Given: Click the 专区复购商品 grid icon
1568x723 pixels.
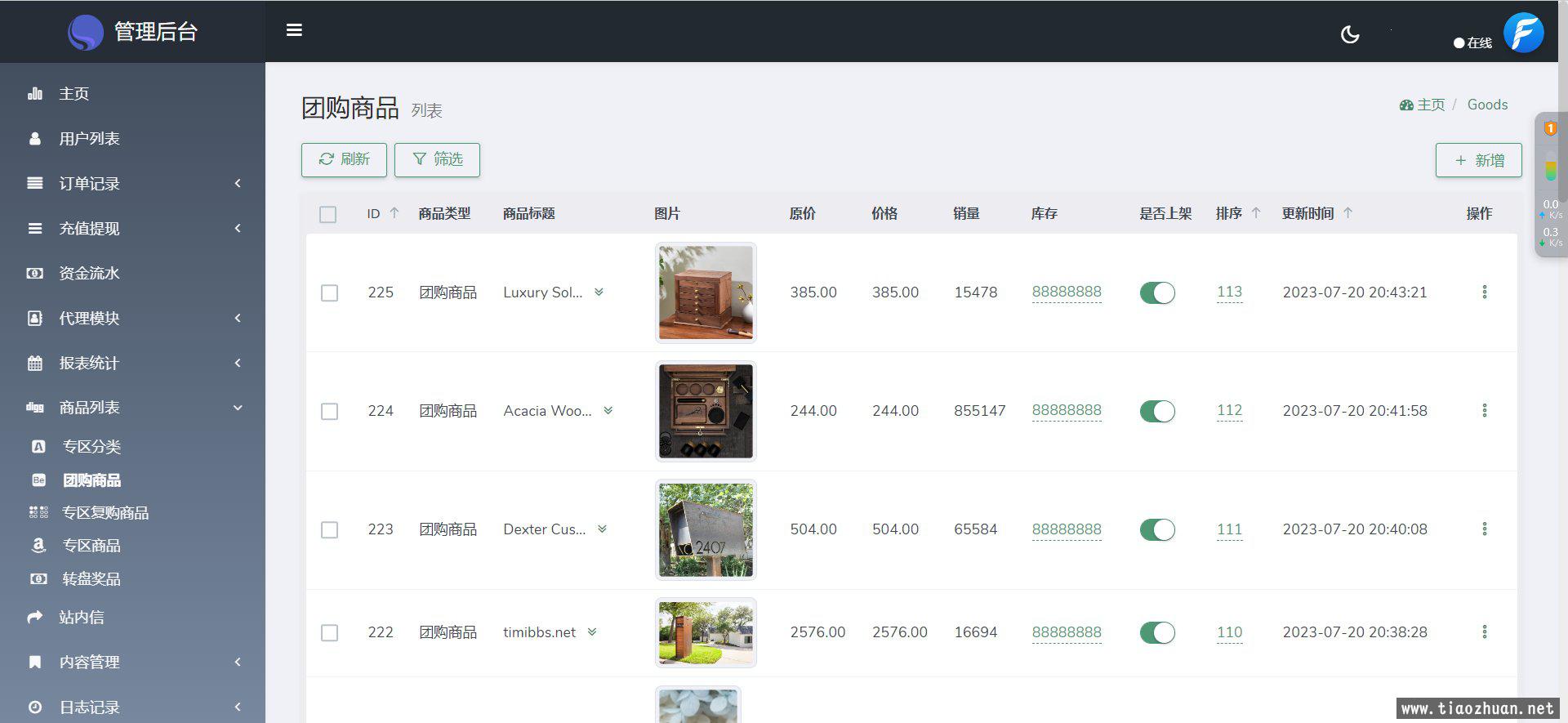Looking at the screenshot, I should (38, 513).
